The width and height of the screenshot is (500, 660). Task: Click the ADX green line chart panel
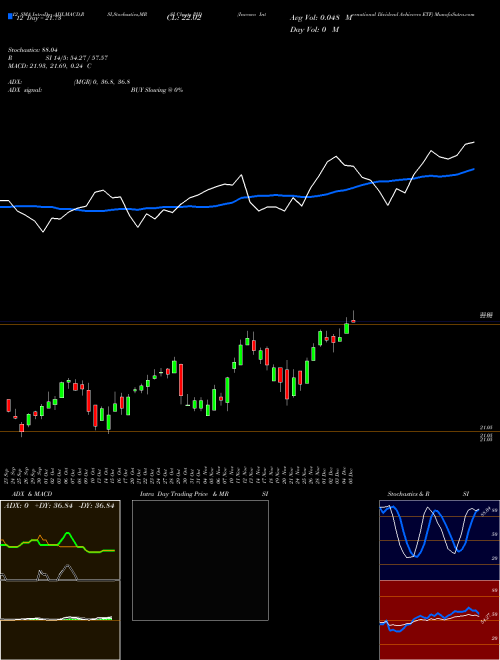(x=60, y=540)
